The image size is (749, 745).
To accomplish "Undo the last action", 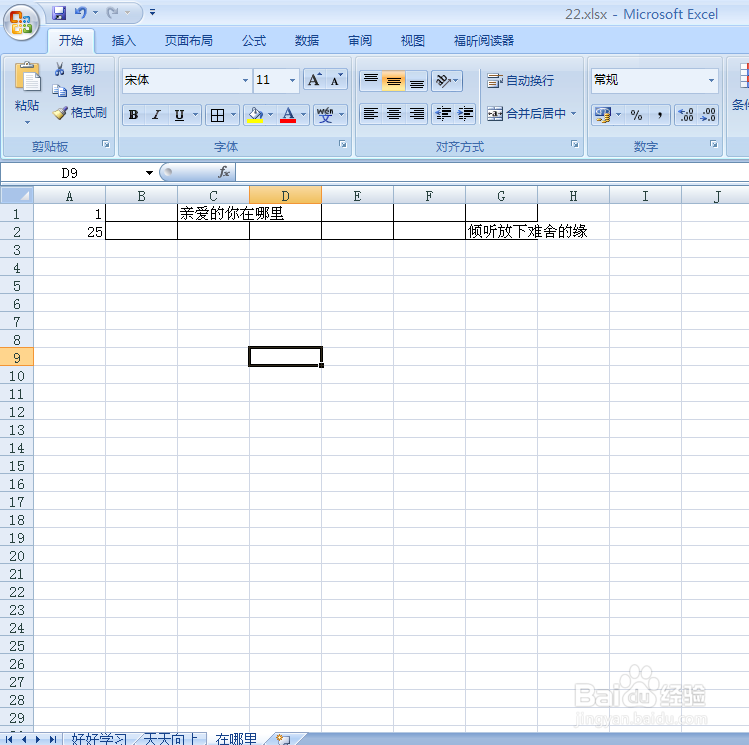I will 81,13.
